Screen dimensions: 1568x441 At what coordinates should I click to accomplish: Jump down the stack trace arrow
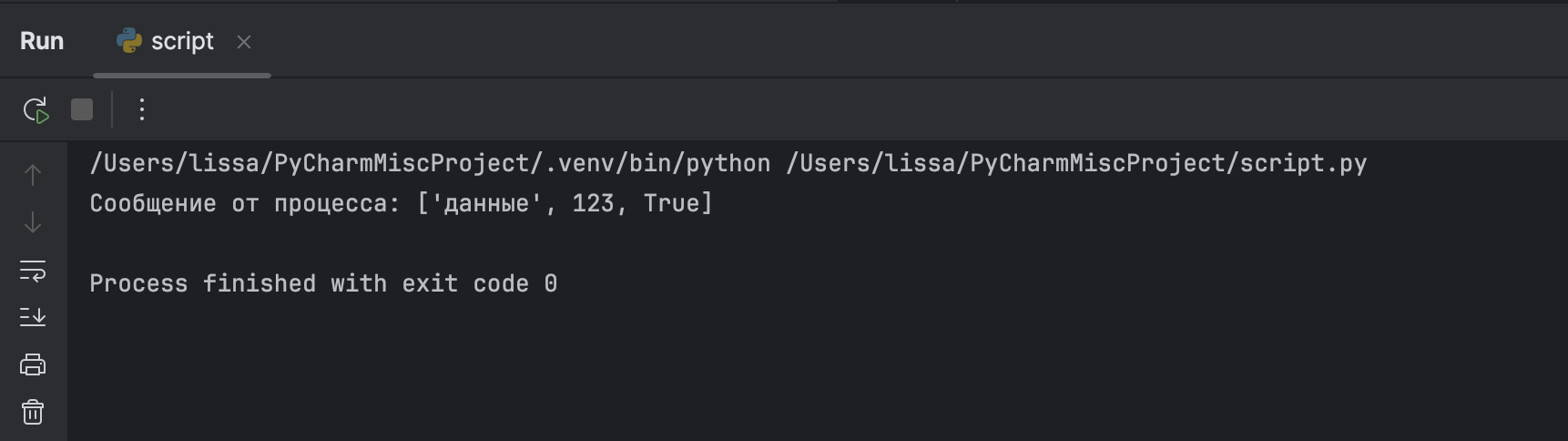tap(33, 222)
